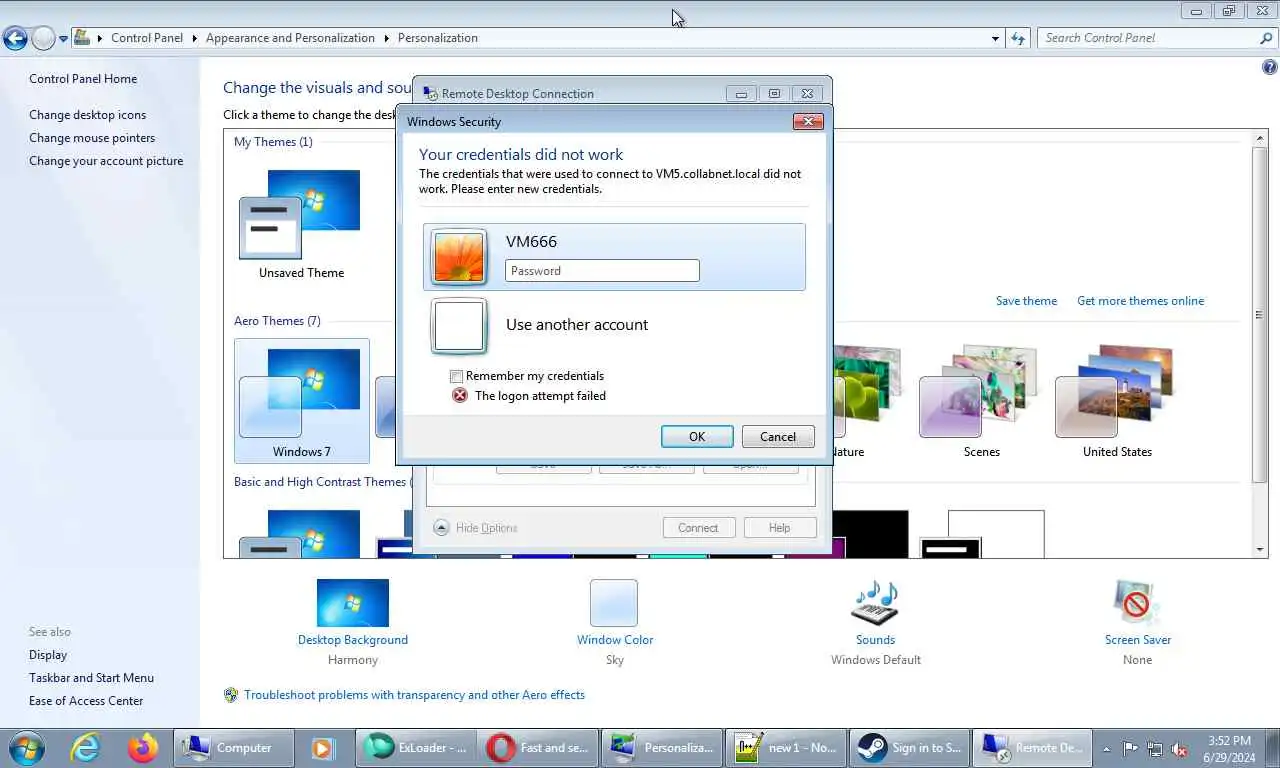Select Personalization breadcrumb segment

pos(437,38)
